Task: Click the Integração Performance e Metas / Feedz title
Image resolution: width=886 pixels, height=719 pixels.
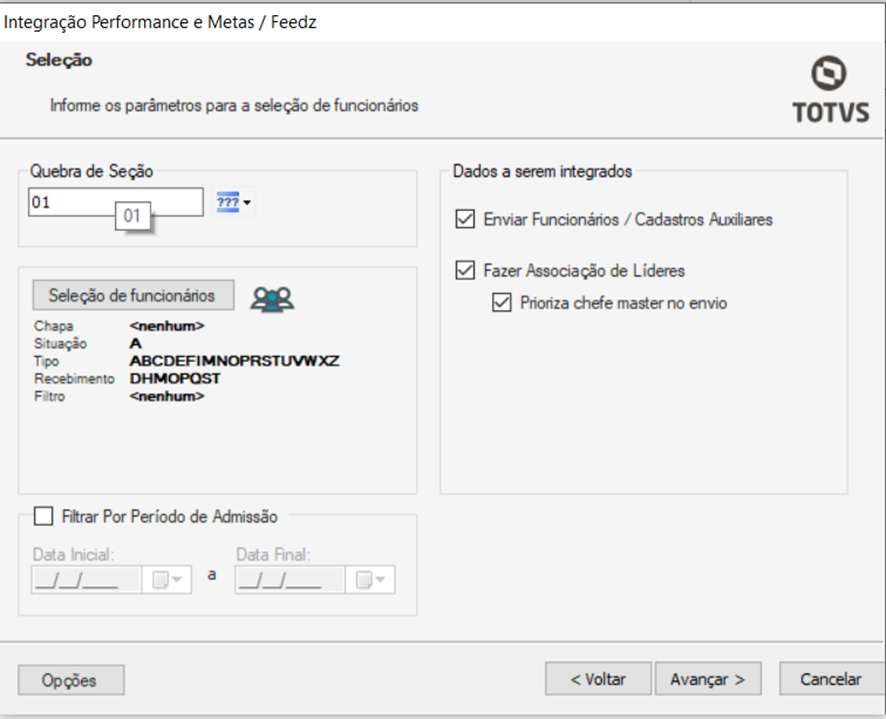Action: coord(160,22)
